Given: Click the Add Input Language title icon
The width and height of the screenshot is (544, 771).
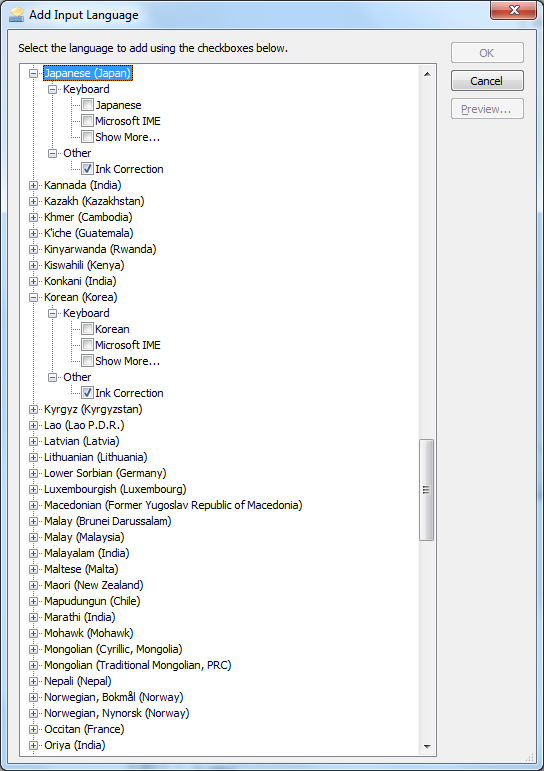Looking at the screenshot, I should click(x=16, y=15).
